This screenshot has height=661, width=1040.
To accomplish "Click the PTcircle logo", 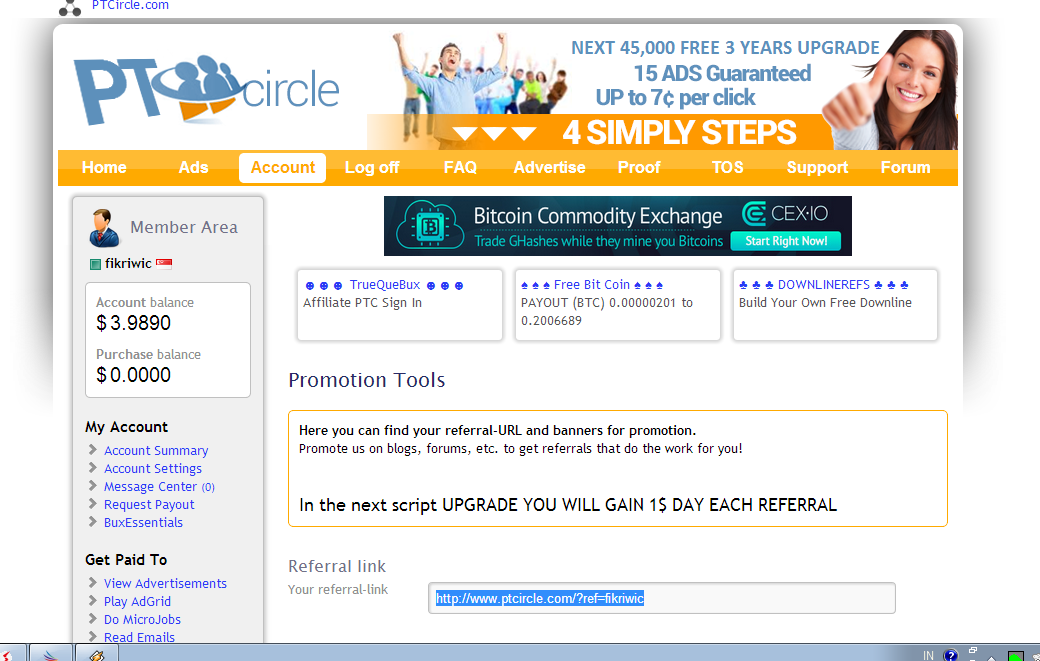I will click(x=206, y=90).
